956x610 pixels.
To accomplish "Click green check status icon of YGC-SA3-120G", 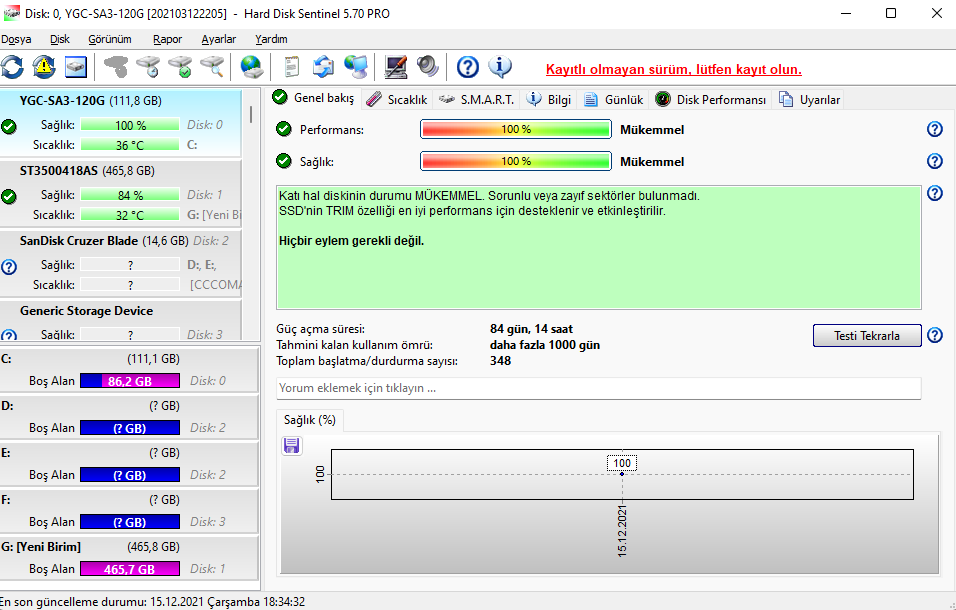I will click(x=9, y=127).
